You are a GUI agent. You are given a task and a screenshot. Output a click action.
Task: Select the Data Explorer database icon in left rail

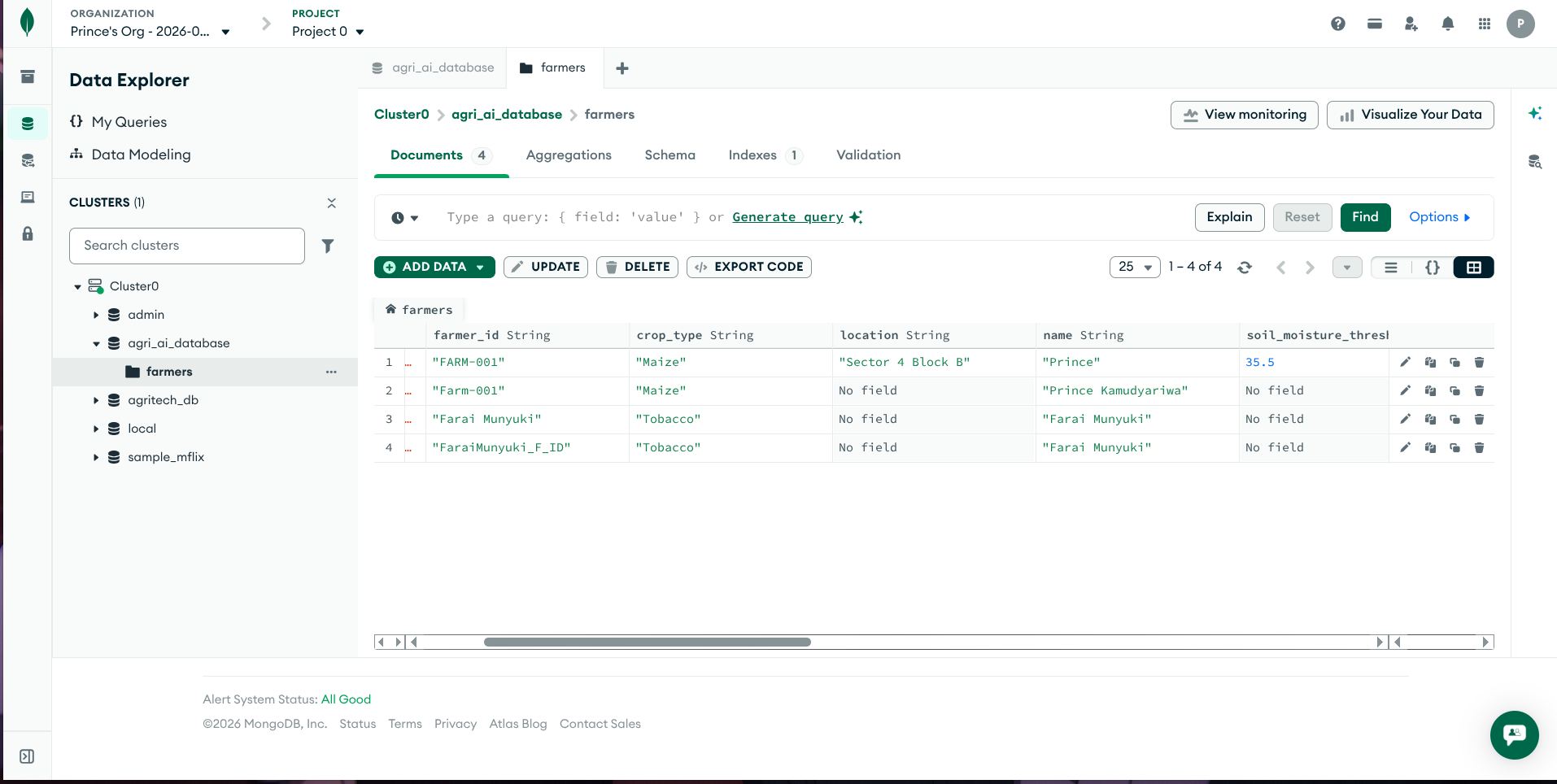[x=28, y=124]
